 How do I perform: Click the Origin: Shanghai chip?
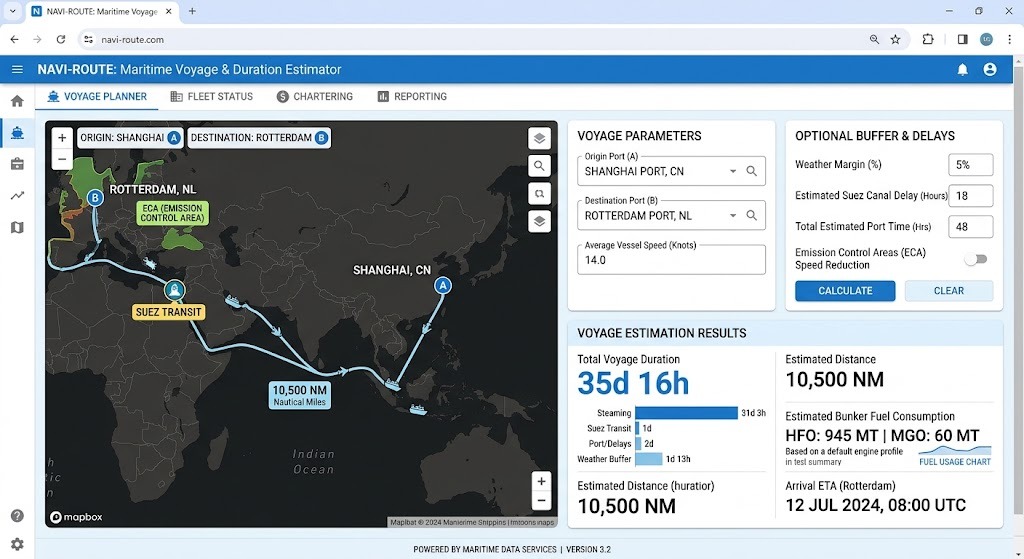pos(130,138)
